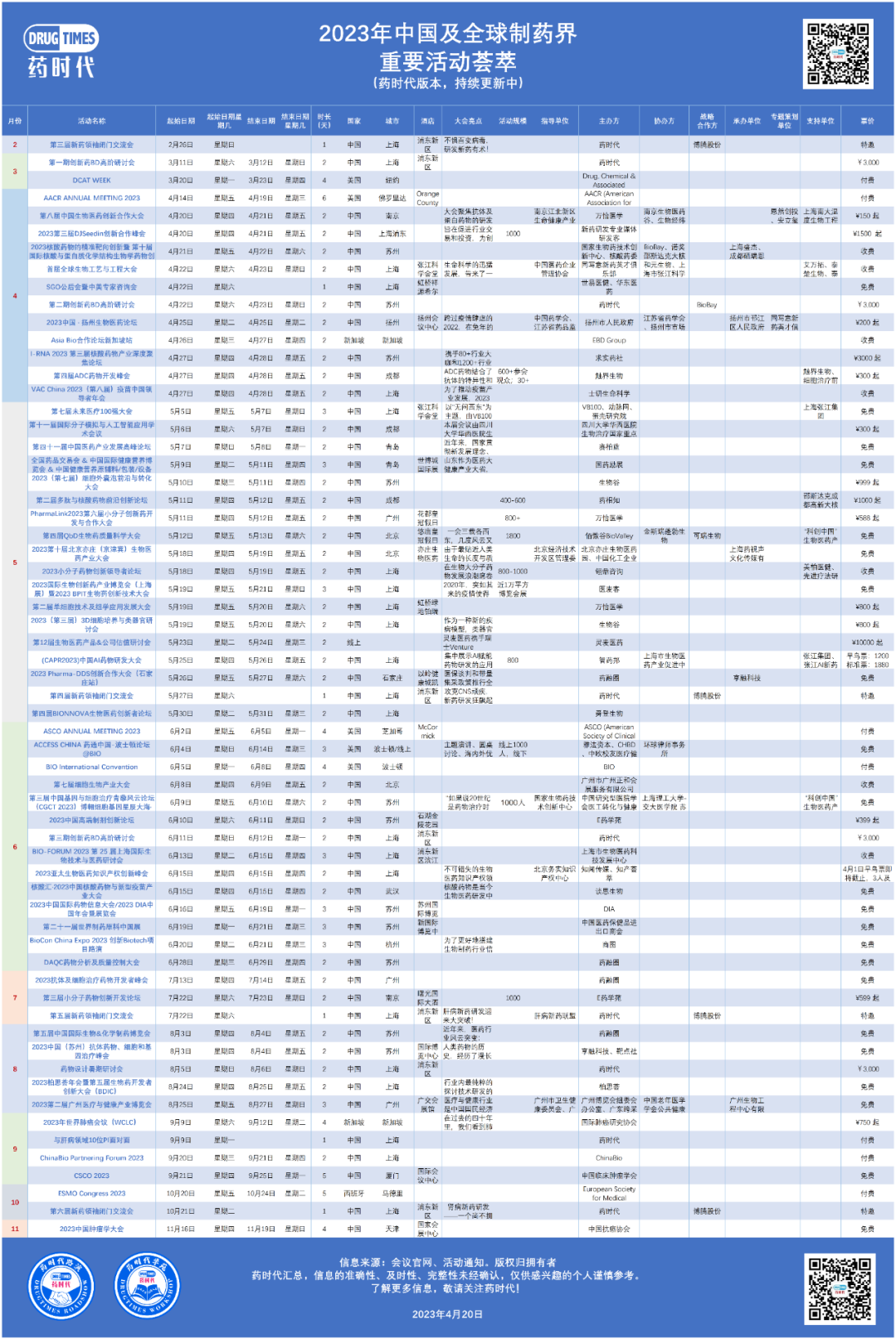Click the 药时代学院 round badge

(x=147, y=1286)
